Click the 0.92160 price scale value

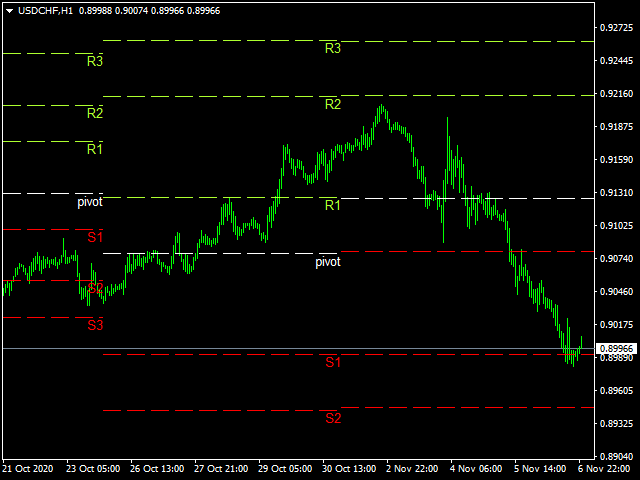pos(616,94)
